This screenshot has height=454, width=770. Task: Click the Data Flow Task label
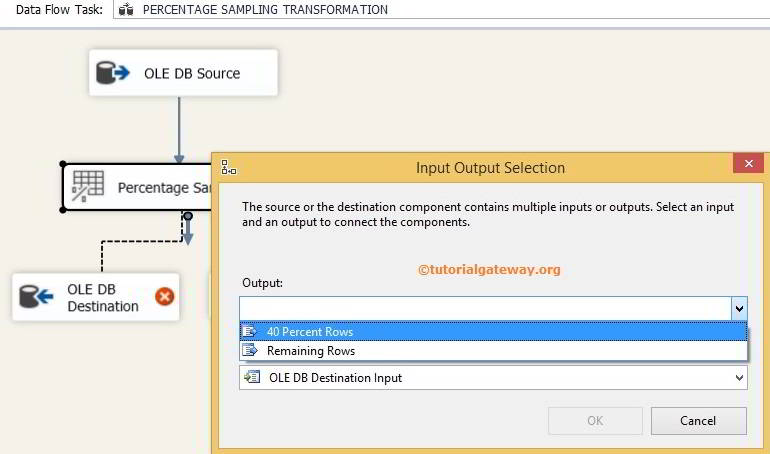pos(59,9)
